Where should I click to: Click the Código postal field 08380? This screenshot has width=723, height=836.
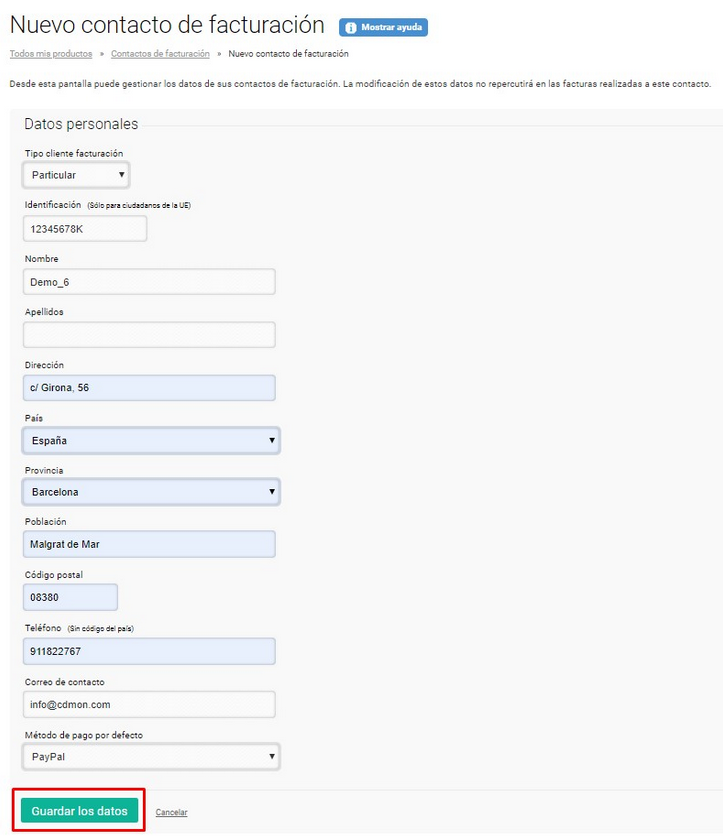click(70, 597)
